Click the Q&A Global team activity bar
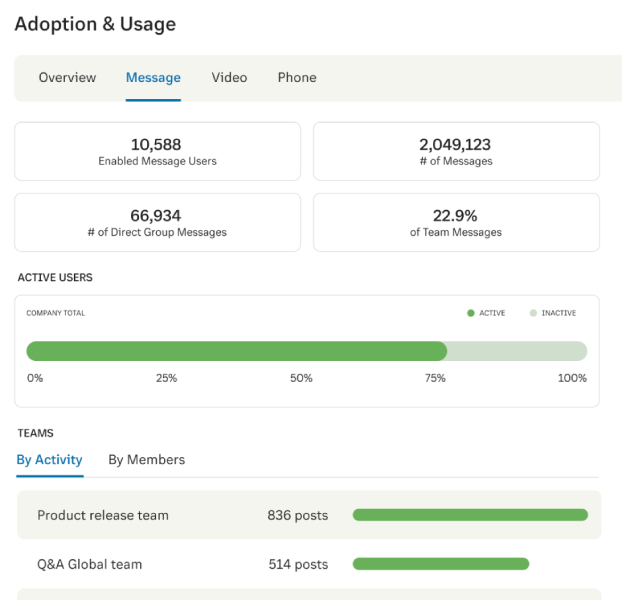 441,564
